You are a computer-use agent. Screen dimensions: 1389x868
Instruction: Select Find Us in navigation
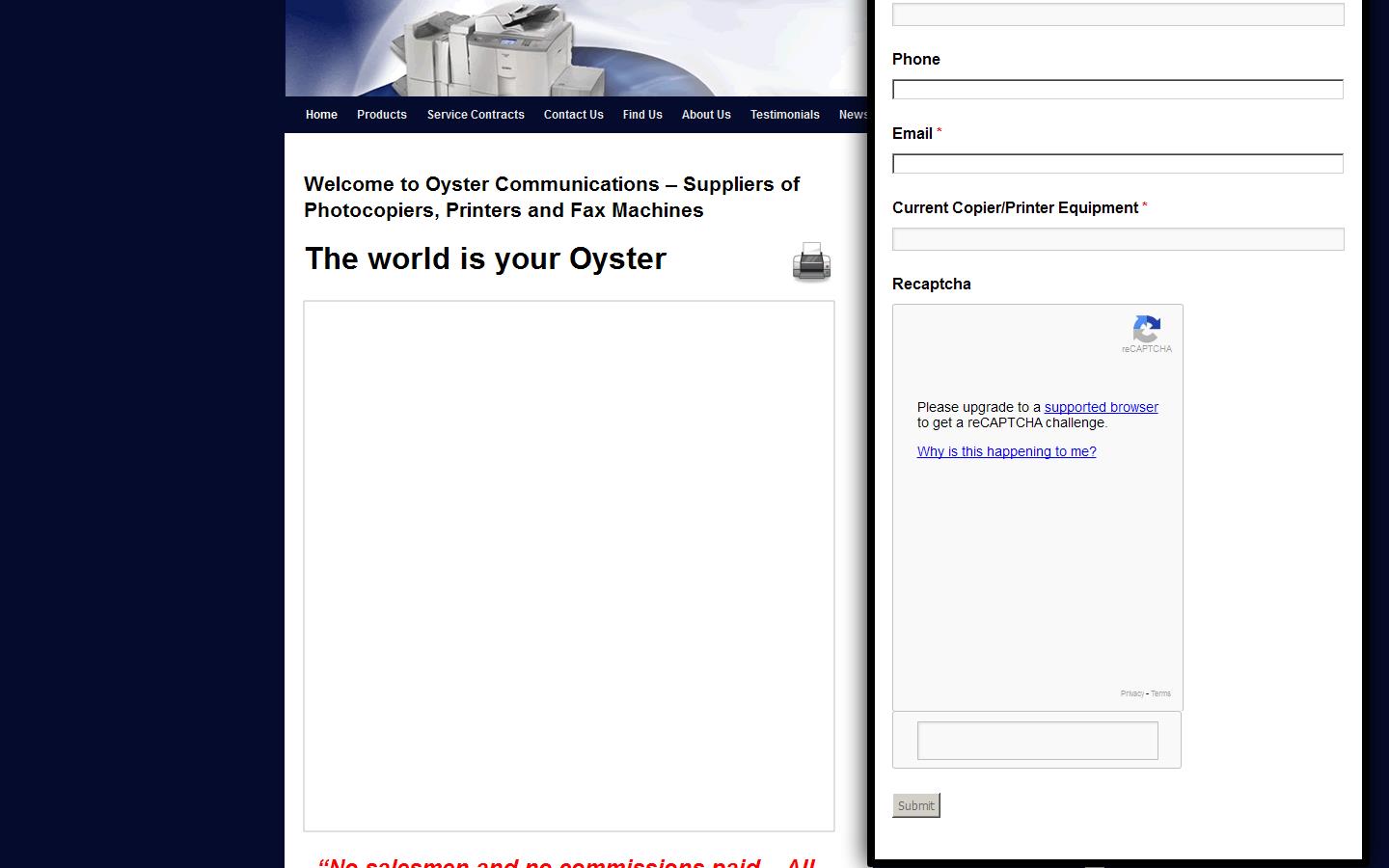pyautogui.click(x=642, y=115)
